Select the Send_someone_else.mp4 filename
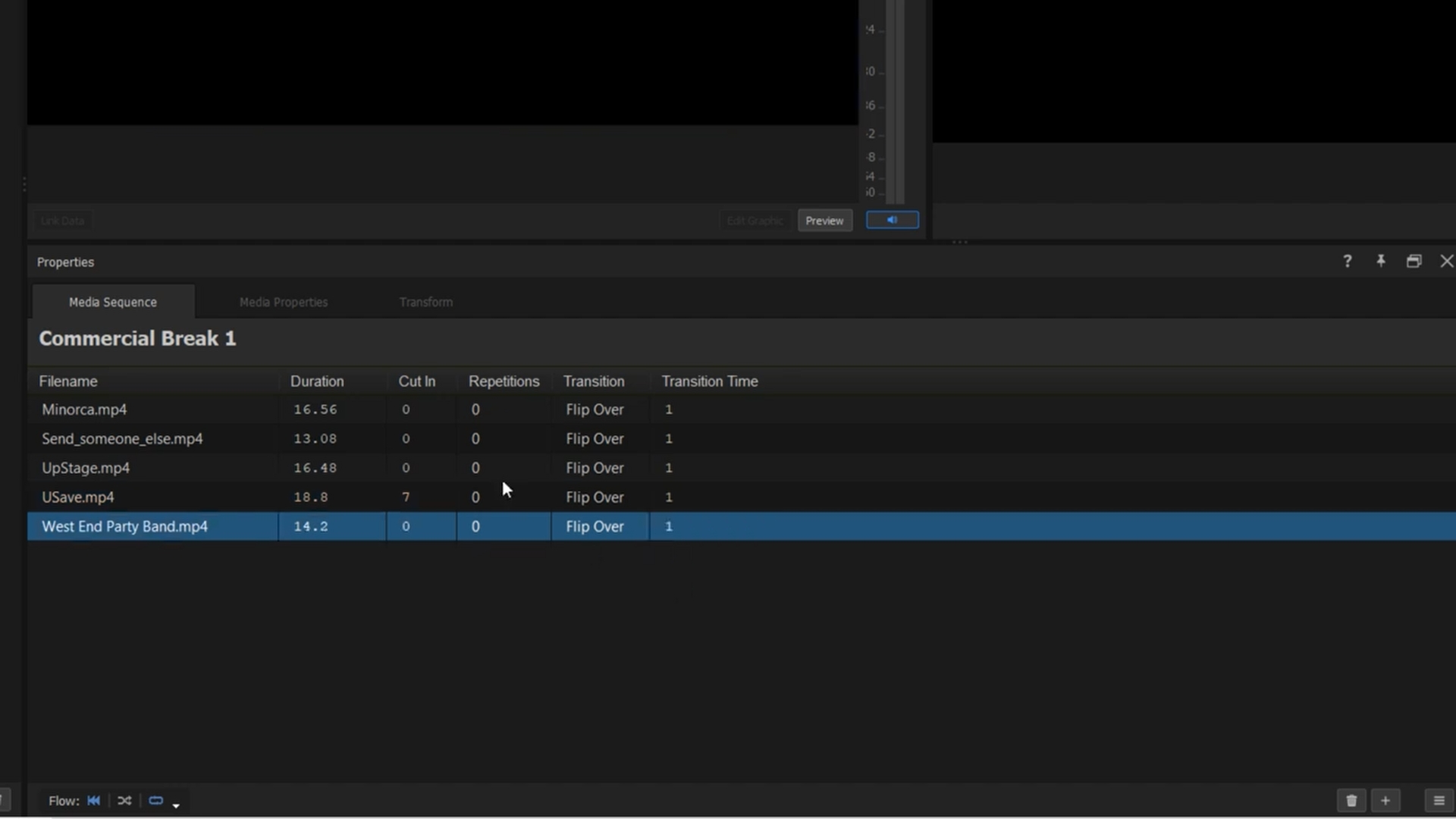Image resolution: width=1456 pixels, height=819 pixels. tap(122, 439)
